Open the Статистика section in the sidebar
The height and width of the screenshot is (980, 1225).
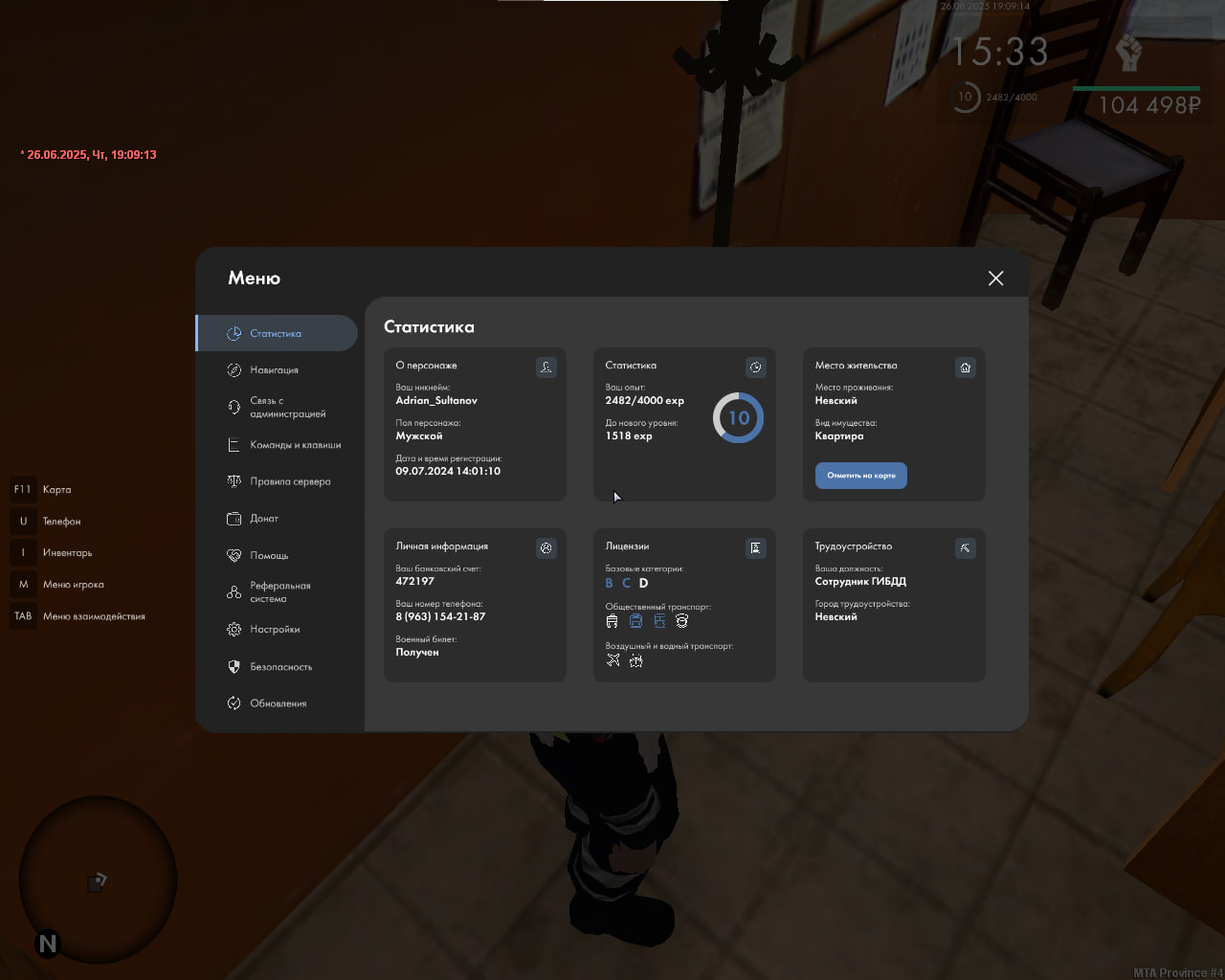[277, 333]
